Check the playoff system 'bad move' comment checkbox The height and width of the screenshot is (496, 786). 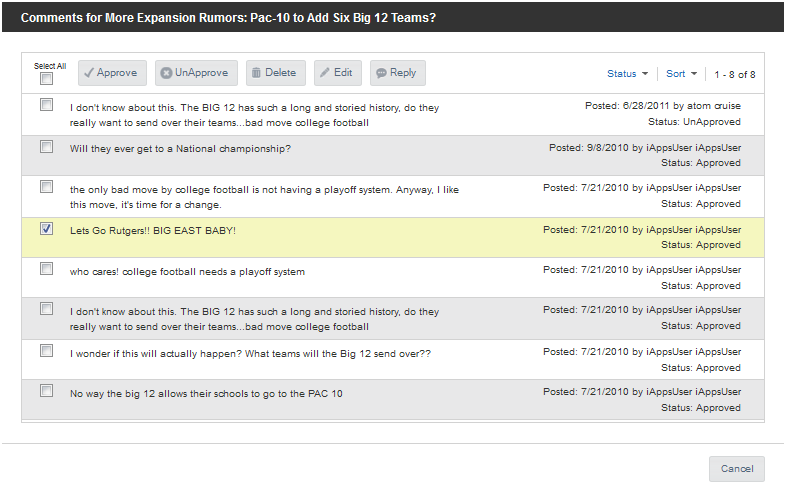[47, 187]
